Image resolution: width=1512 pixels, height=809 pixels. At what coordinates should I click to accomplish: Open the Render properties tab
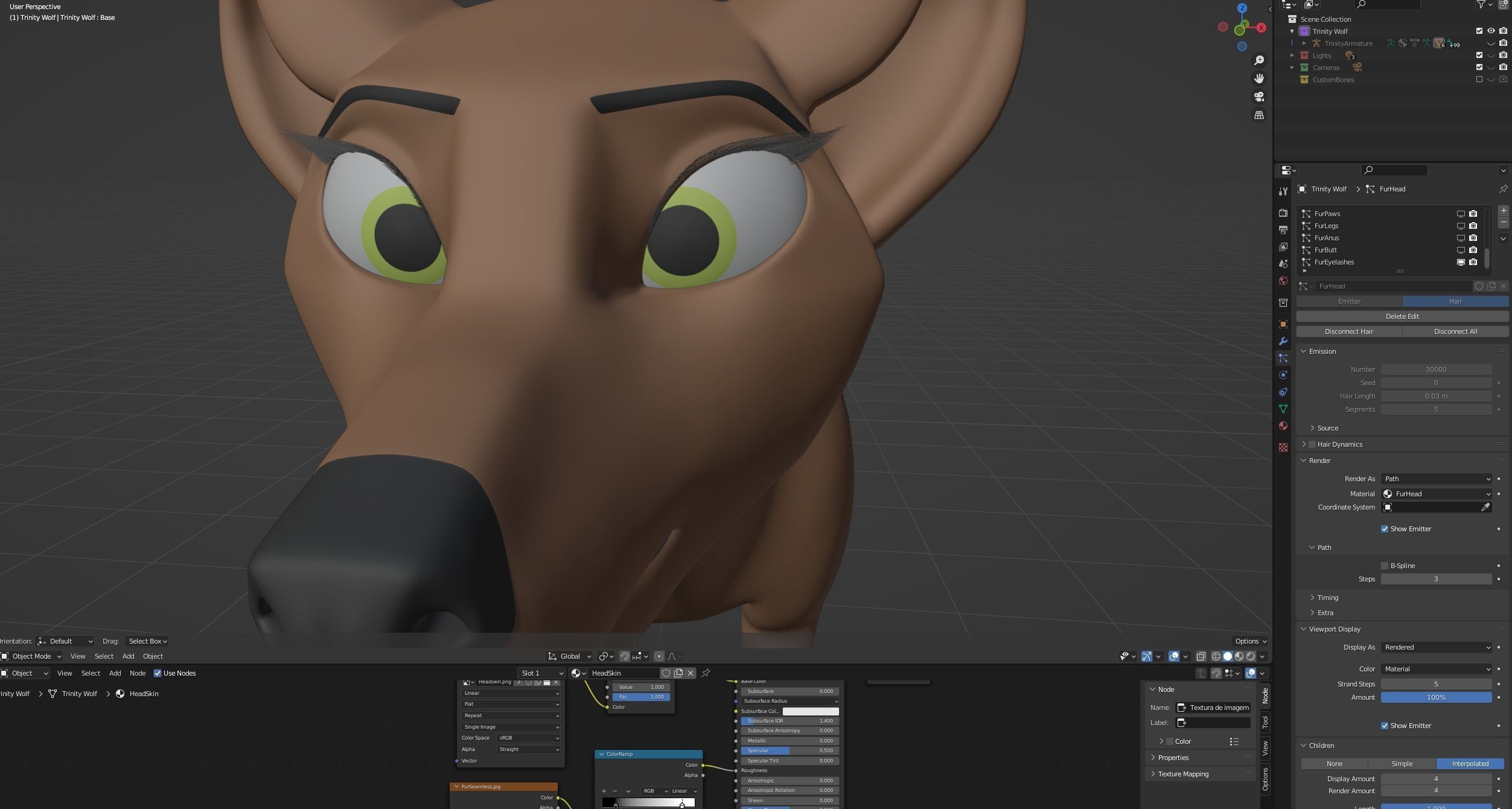click(x=1283, y=213)
